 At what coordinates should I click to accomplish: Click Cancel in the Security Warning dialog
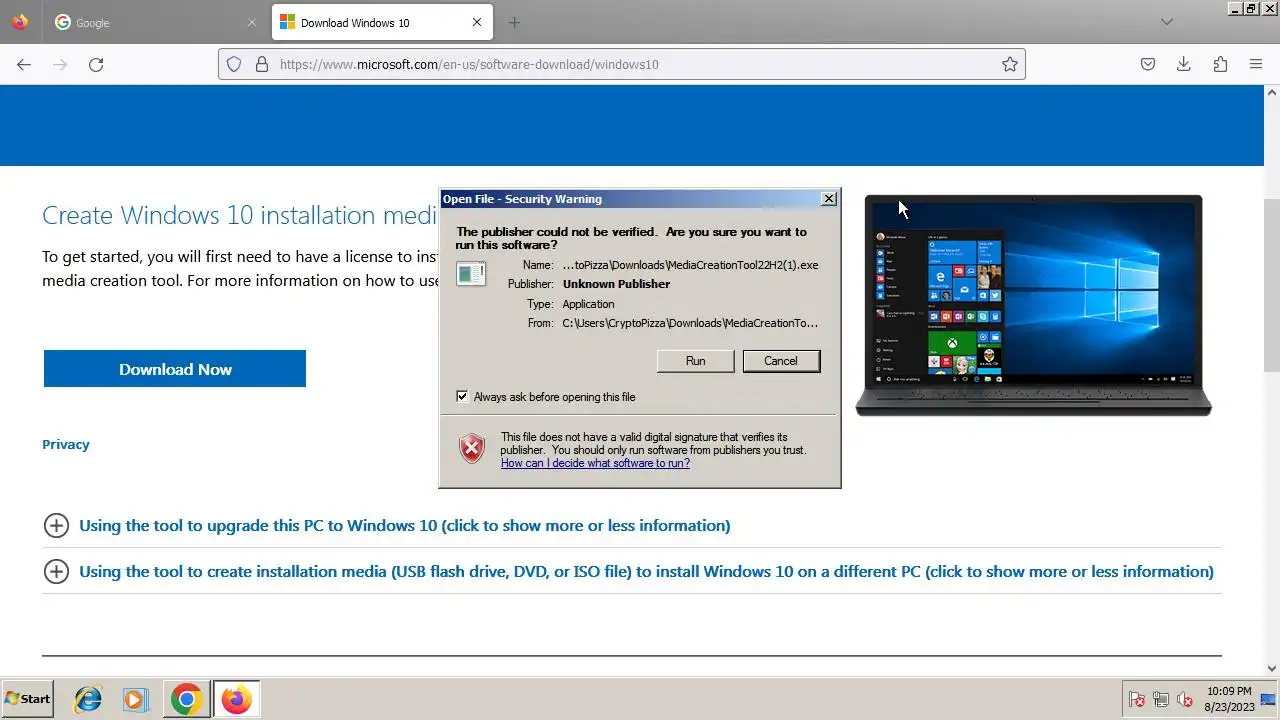point(781,361)
